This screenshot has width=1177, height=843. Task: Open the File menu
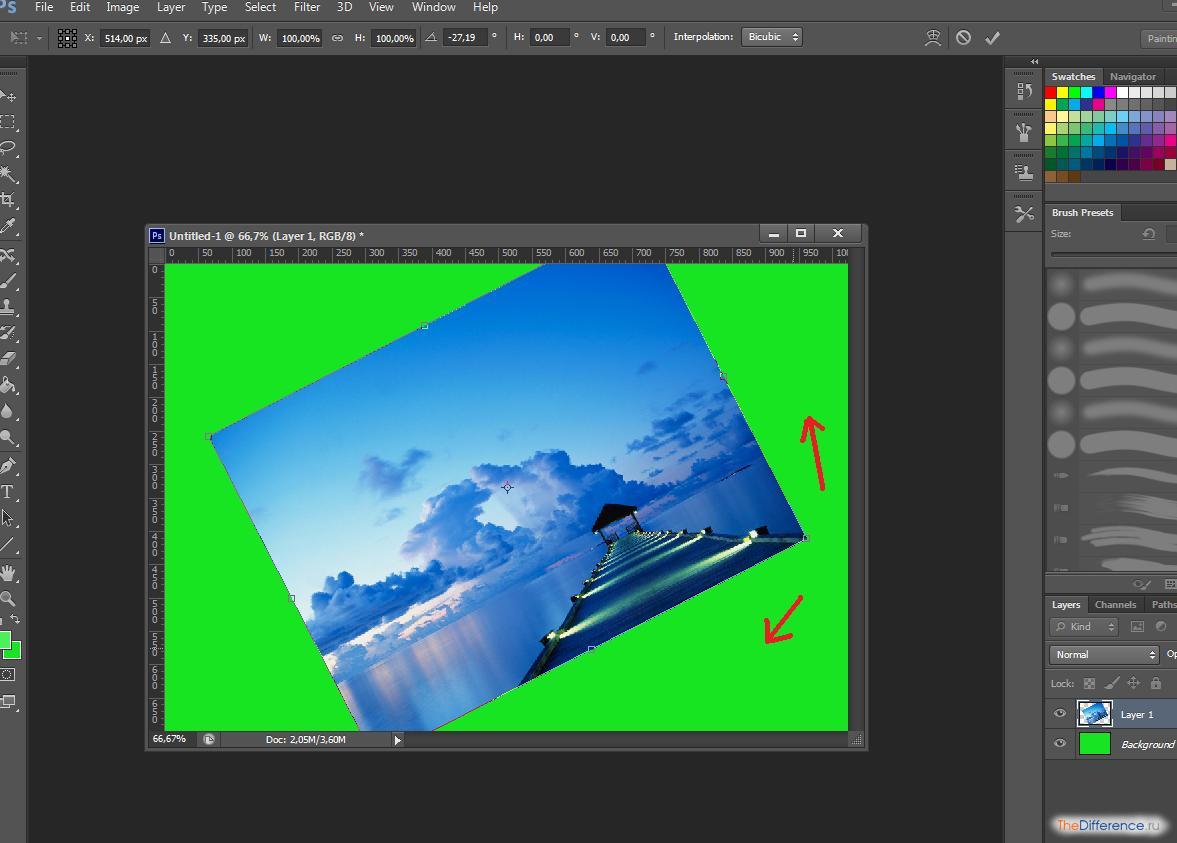click(x=44, y=7)
